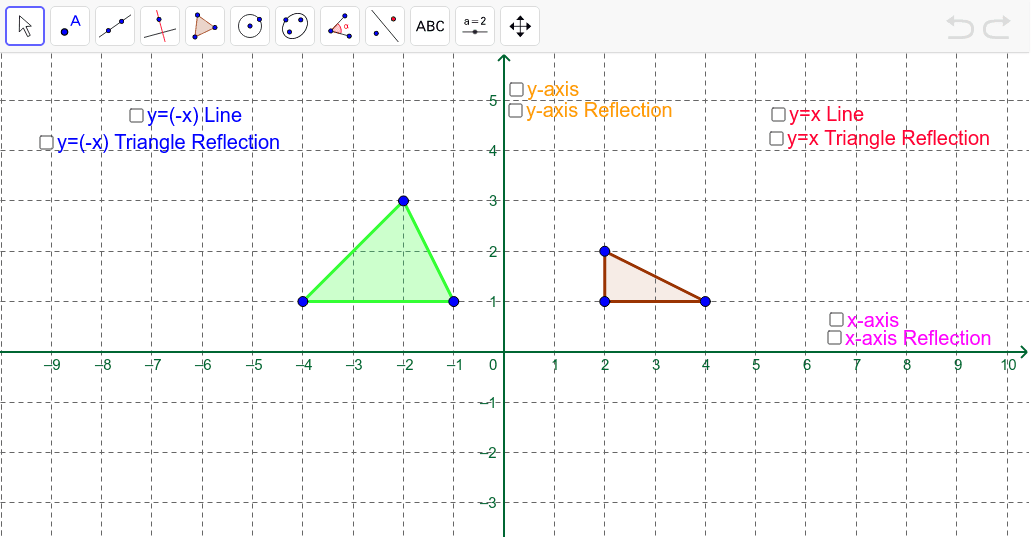Click the green triangle vertex at (-1,1)
The width and height of the screenshot is (1031, 539).
coord(453,302)
